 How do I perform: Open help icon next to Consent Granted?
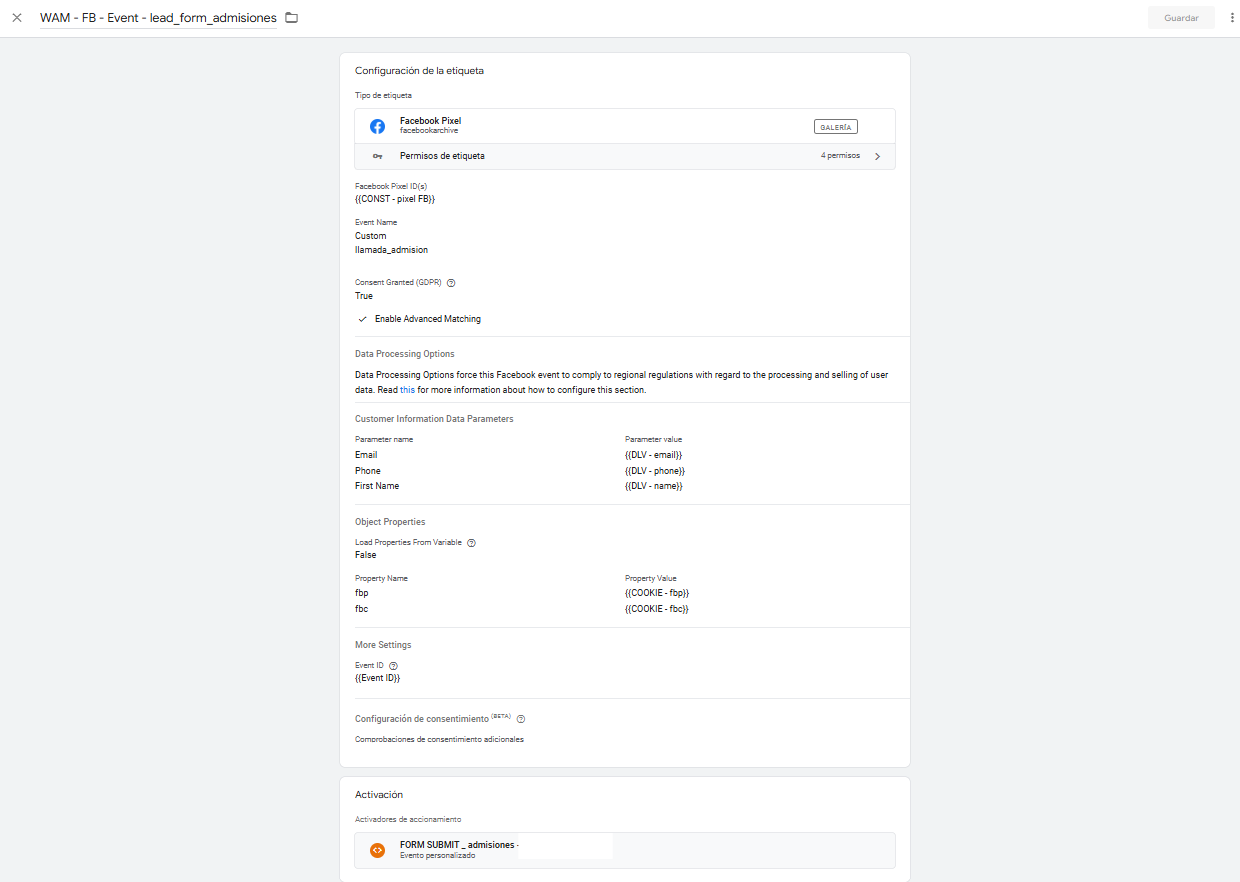pyautogui.click(x=451, y=283)
